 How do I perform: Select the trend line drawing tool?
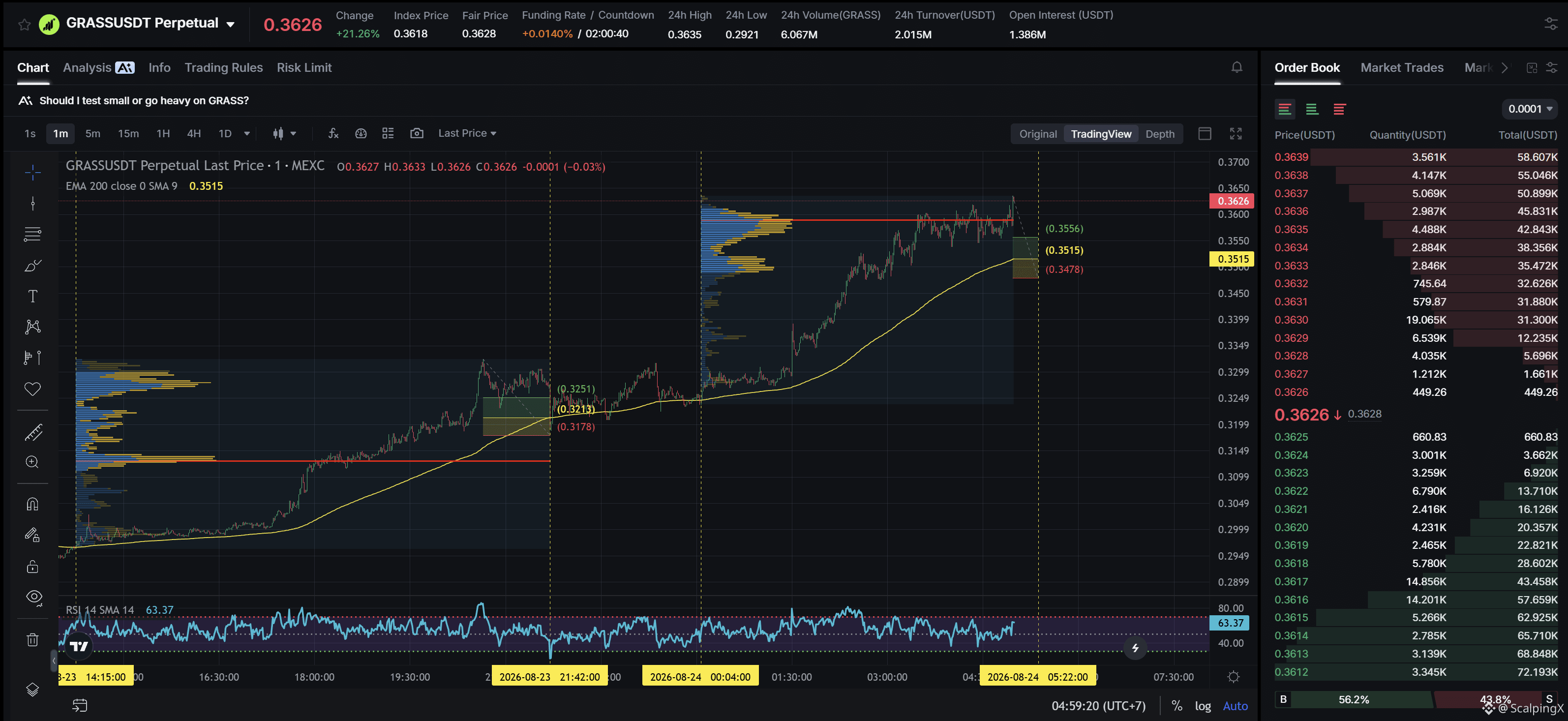coord(33,203)
